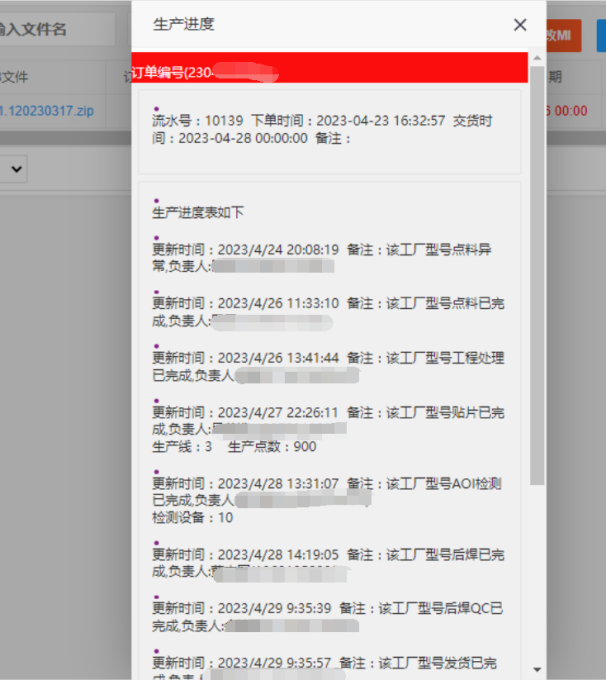
Task: Select the 2023/4/29 9:35:39 后焊QC entry
Action: 328,616
